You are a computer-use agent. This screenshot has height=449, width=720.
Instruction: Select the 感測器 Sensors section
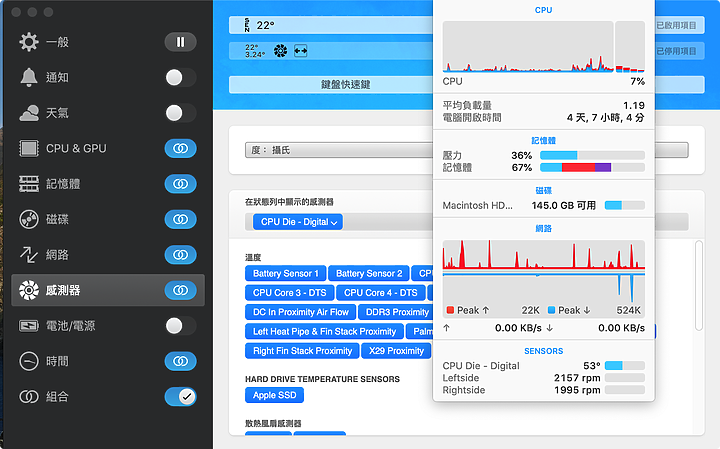pos(107,290)
